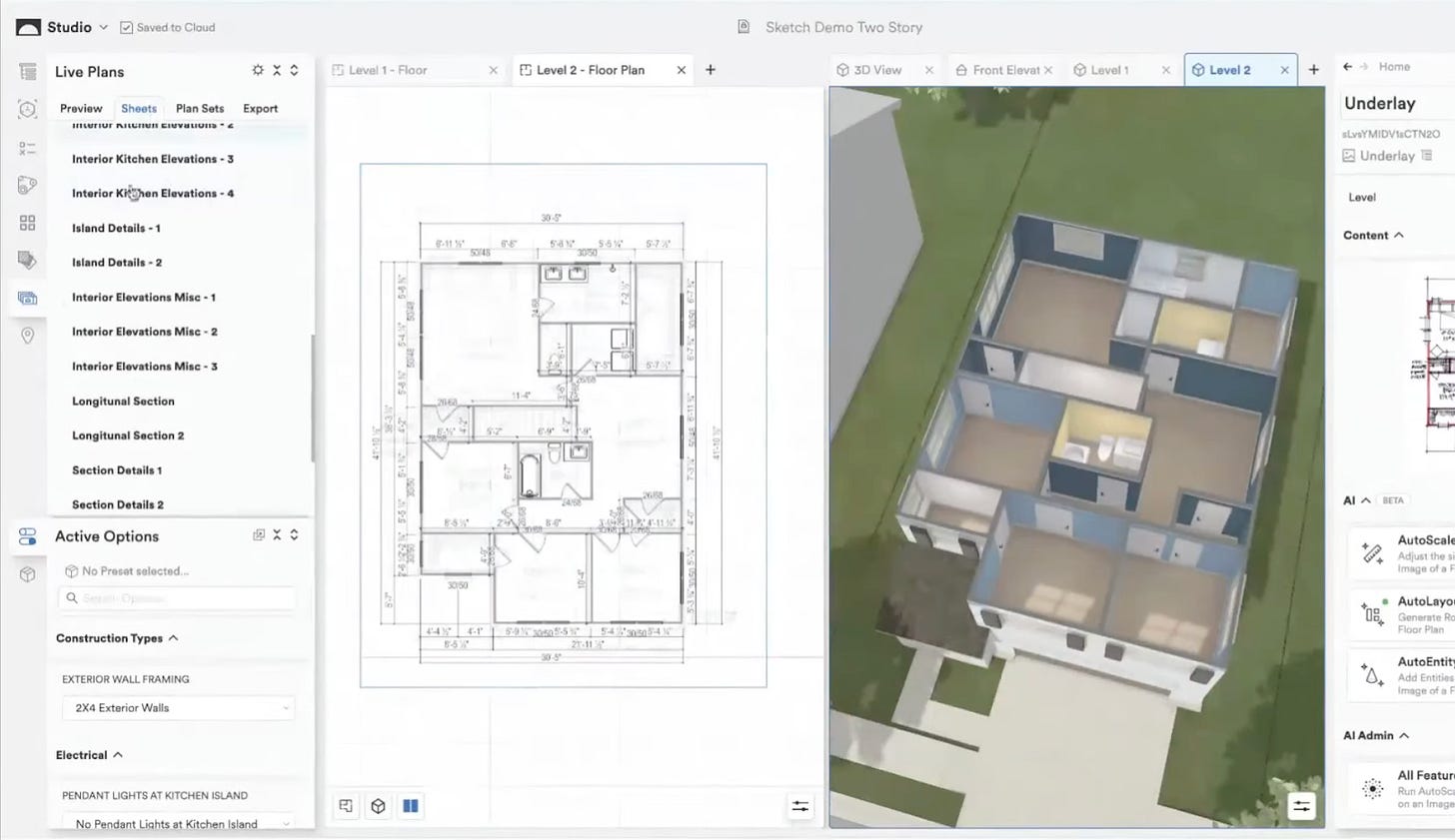1455x840 pixels.
Task: Close the Live Plans panel
Action: coord(277,71)
